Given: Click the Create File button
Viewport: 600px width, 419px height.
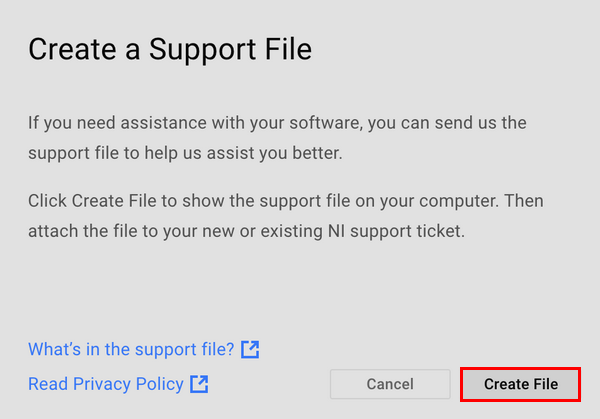Looking at the screenshot, I should pos(520,384).
